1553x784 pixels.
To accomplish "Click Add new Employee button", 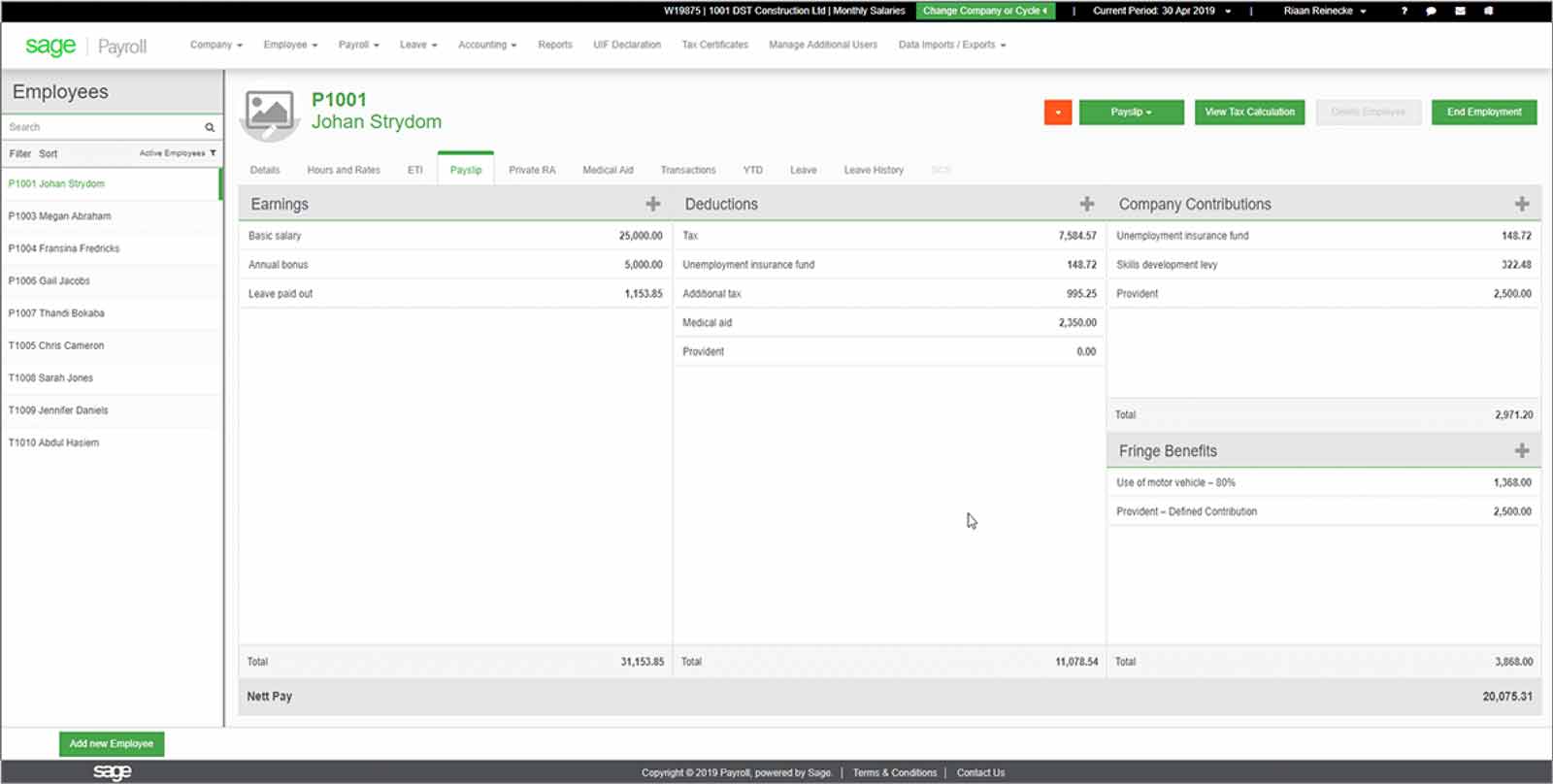I will click(x=112, y=744).
